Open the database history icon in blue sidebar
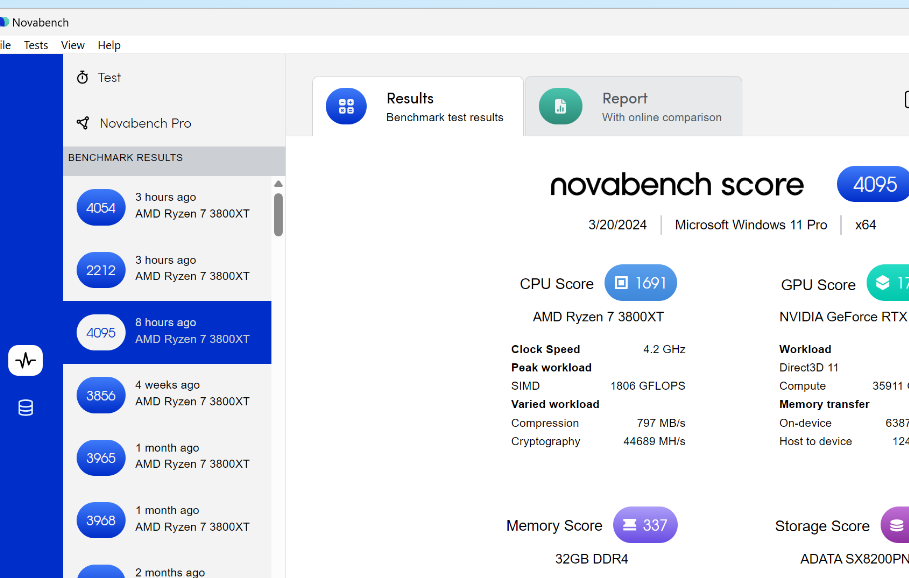This screenshot has width=909, height=578. click(x=25, y=407)
